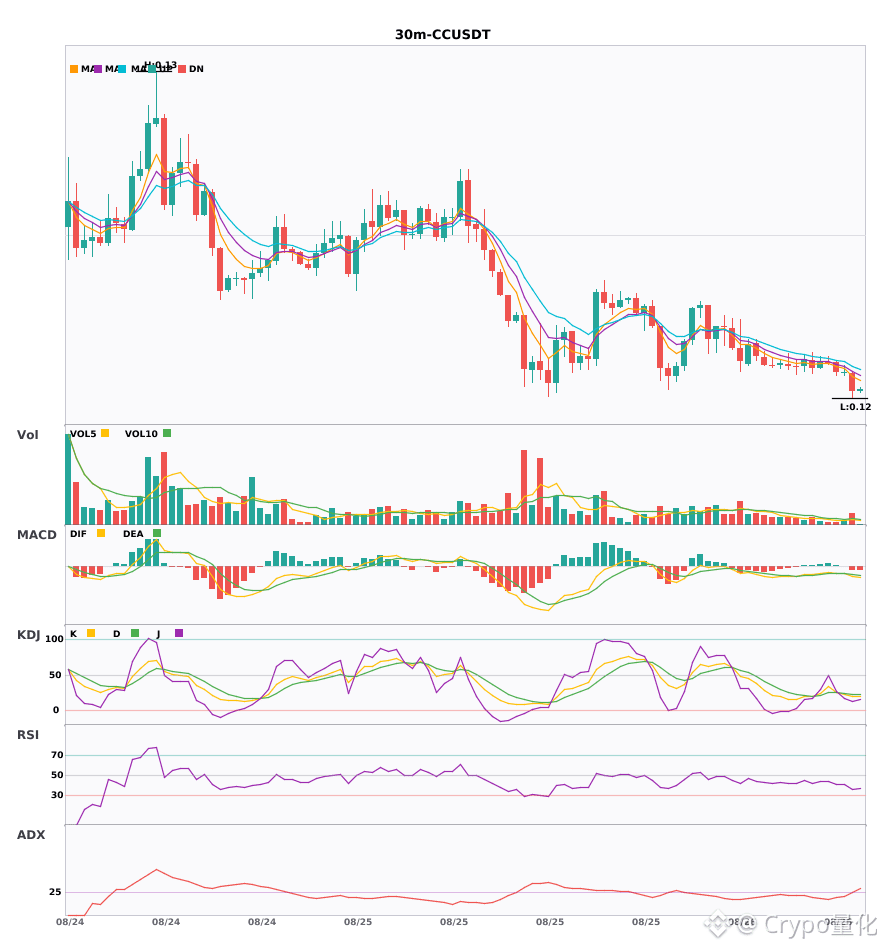885x950 pixels.
Task: Click the green D legend swatch
Action: point(135,633)
